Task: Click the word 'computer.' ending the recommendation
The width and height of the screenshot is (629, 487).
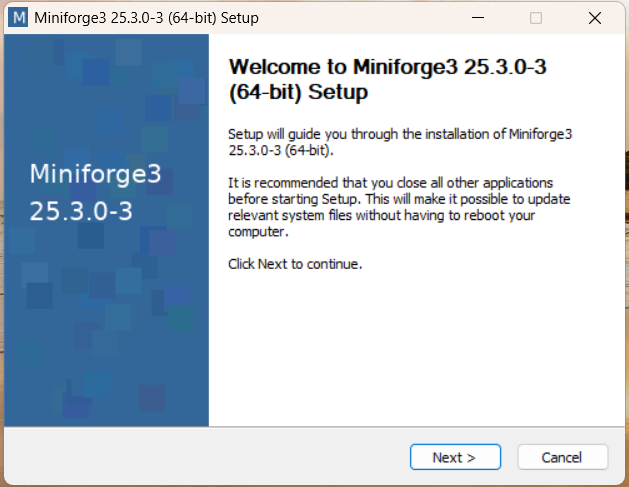Action: (258, 232)
